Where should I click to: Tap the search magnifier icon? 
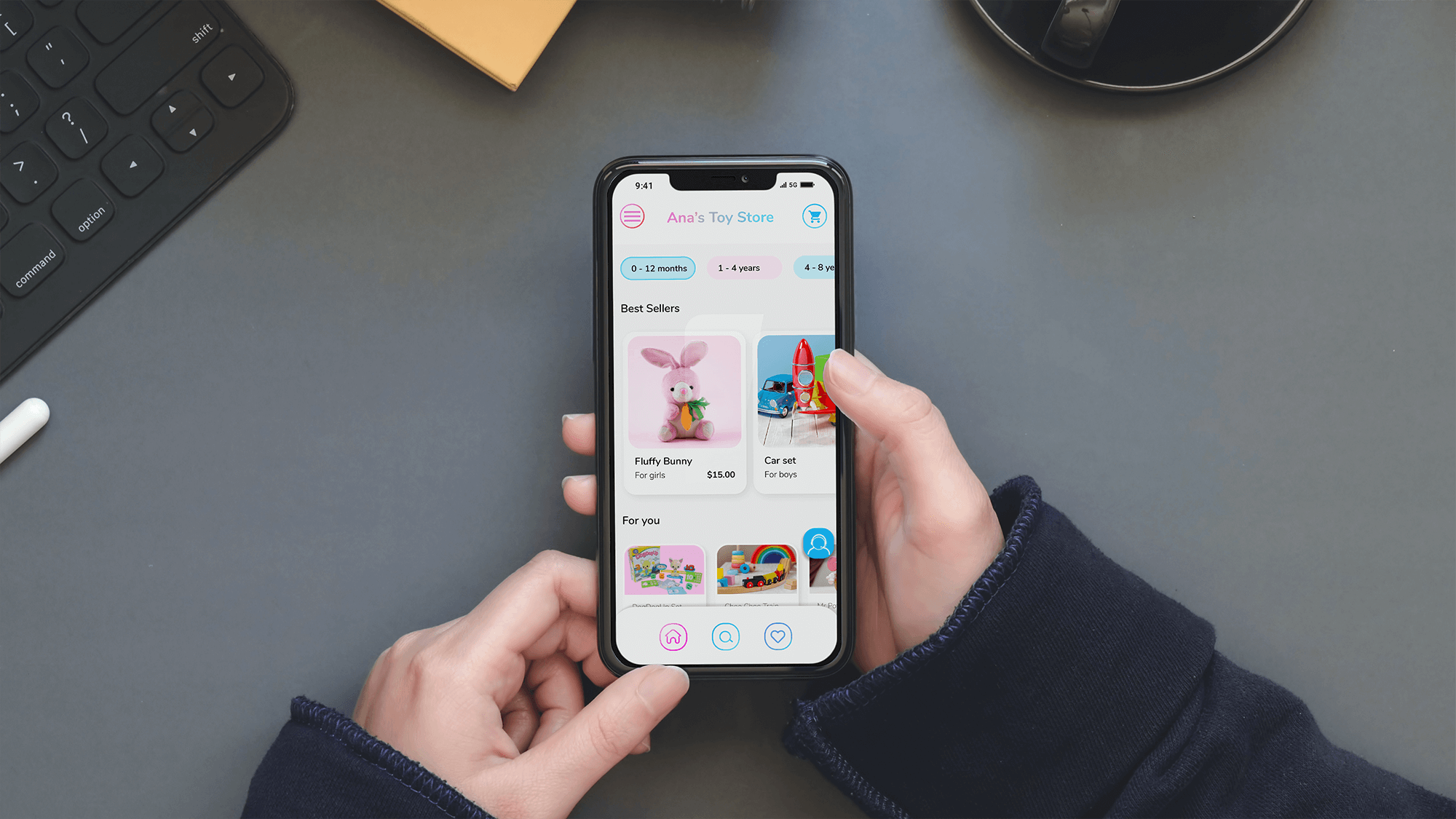tap(726, 636)
